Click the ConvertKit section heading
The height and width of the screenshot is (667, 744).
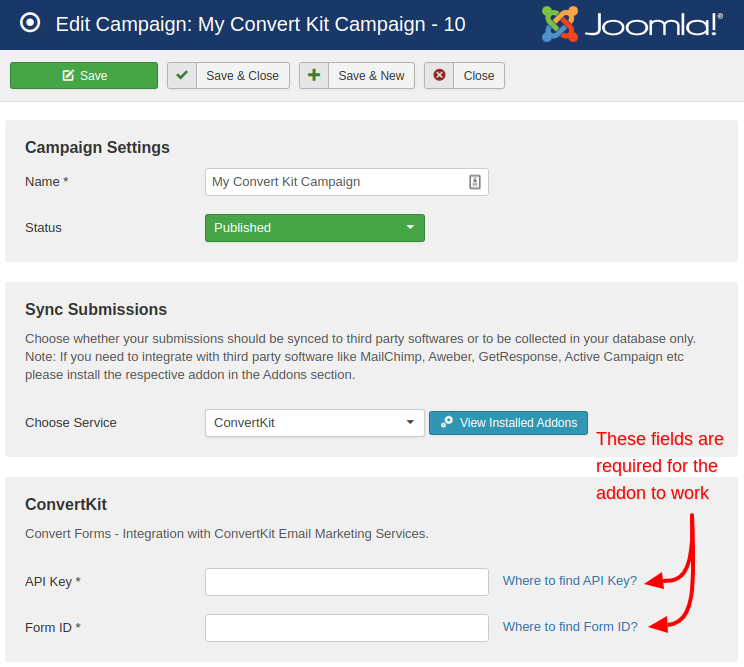pyautogui.click(x=66, y=504)
